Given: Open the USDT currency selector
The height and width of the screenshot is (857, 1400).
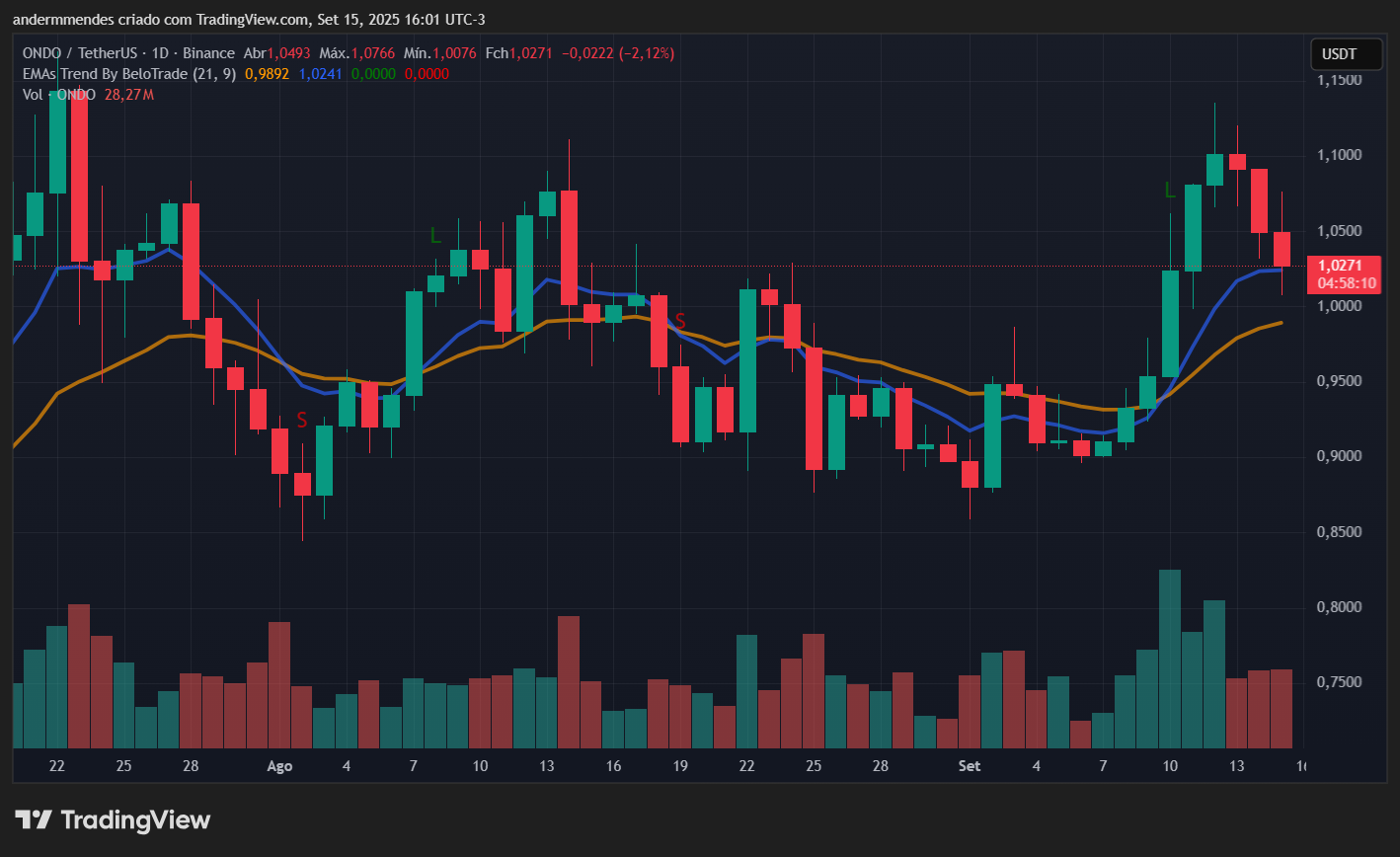Looking at the screenshot, I should point(1339,54).
